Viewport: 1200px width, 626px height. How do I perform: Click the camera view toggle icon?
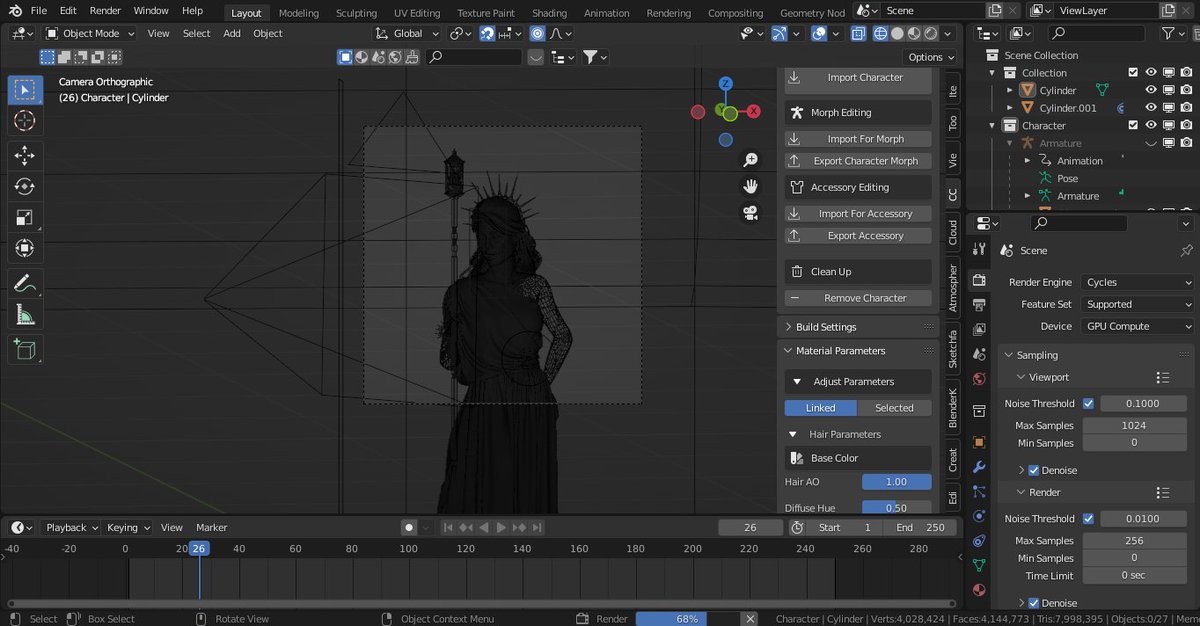(x=750, y=213)
